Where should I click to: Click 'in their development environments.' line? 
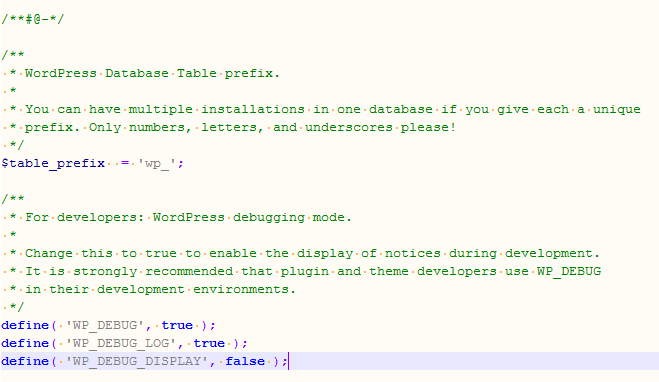coord(160,290)
